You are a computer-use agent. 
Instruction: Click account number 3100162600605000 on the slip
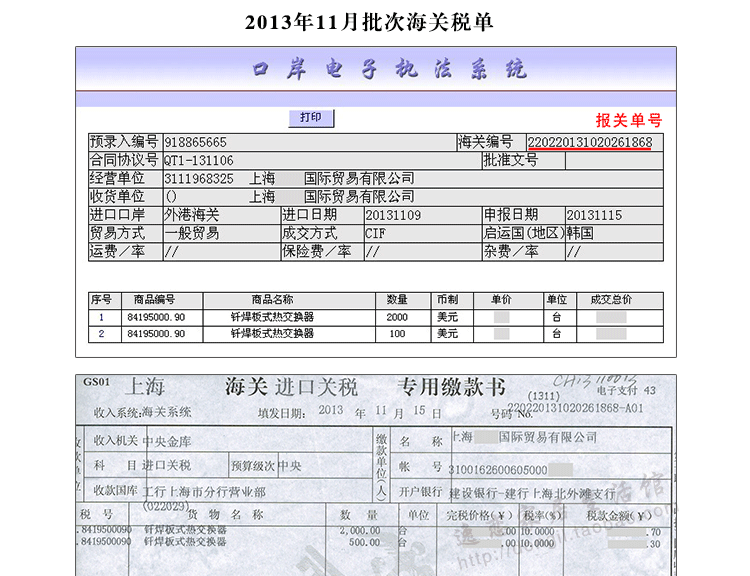click(x=498, y=470)
